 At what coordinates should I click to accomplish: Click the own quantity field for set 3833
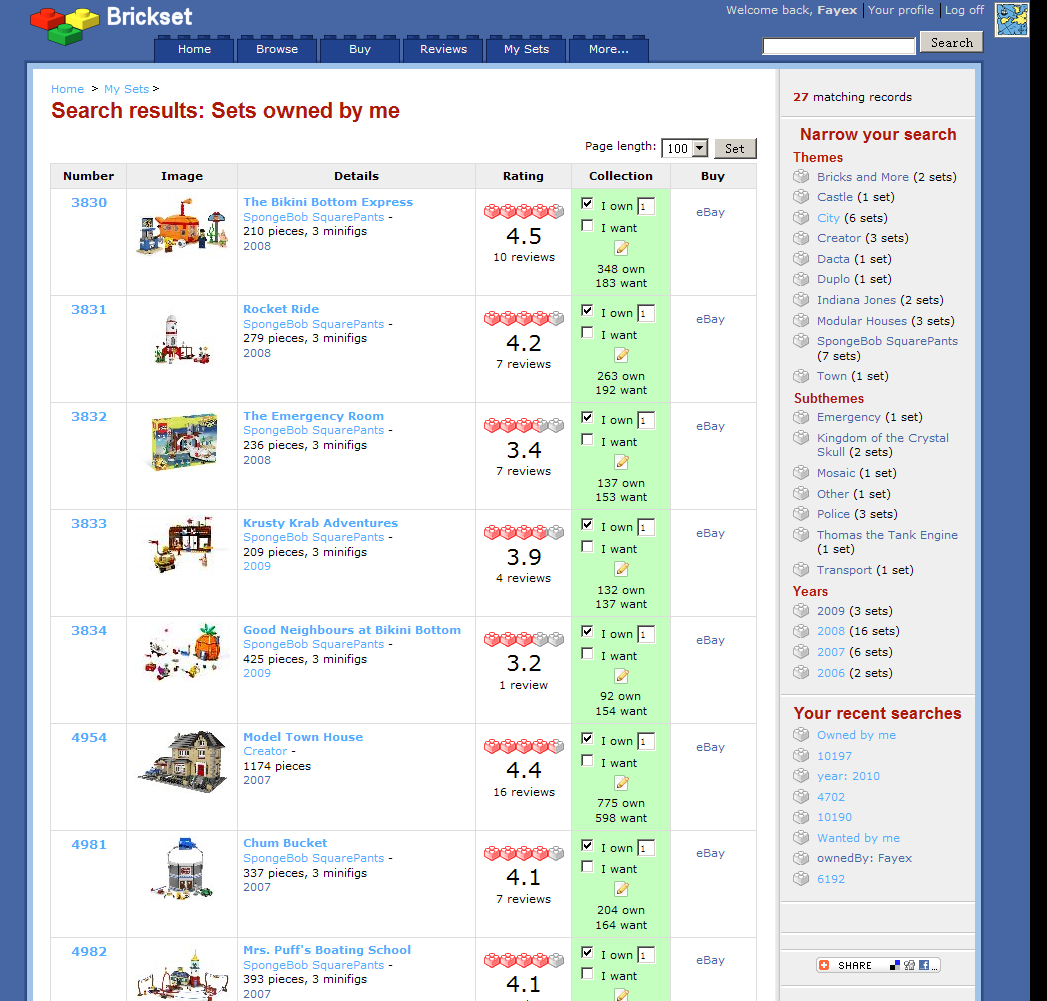coord(646,528)
